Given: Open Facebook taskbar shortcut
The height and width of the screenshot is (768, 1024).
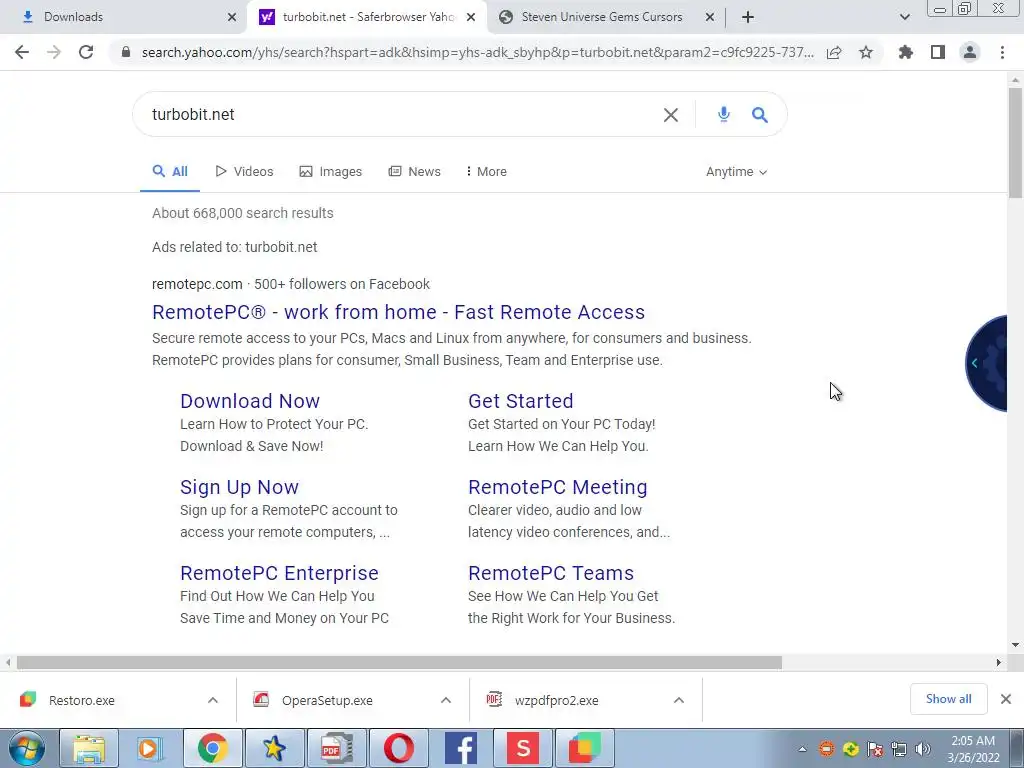Looking at the screenshot, I should click(x=460, y=748).
